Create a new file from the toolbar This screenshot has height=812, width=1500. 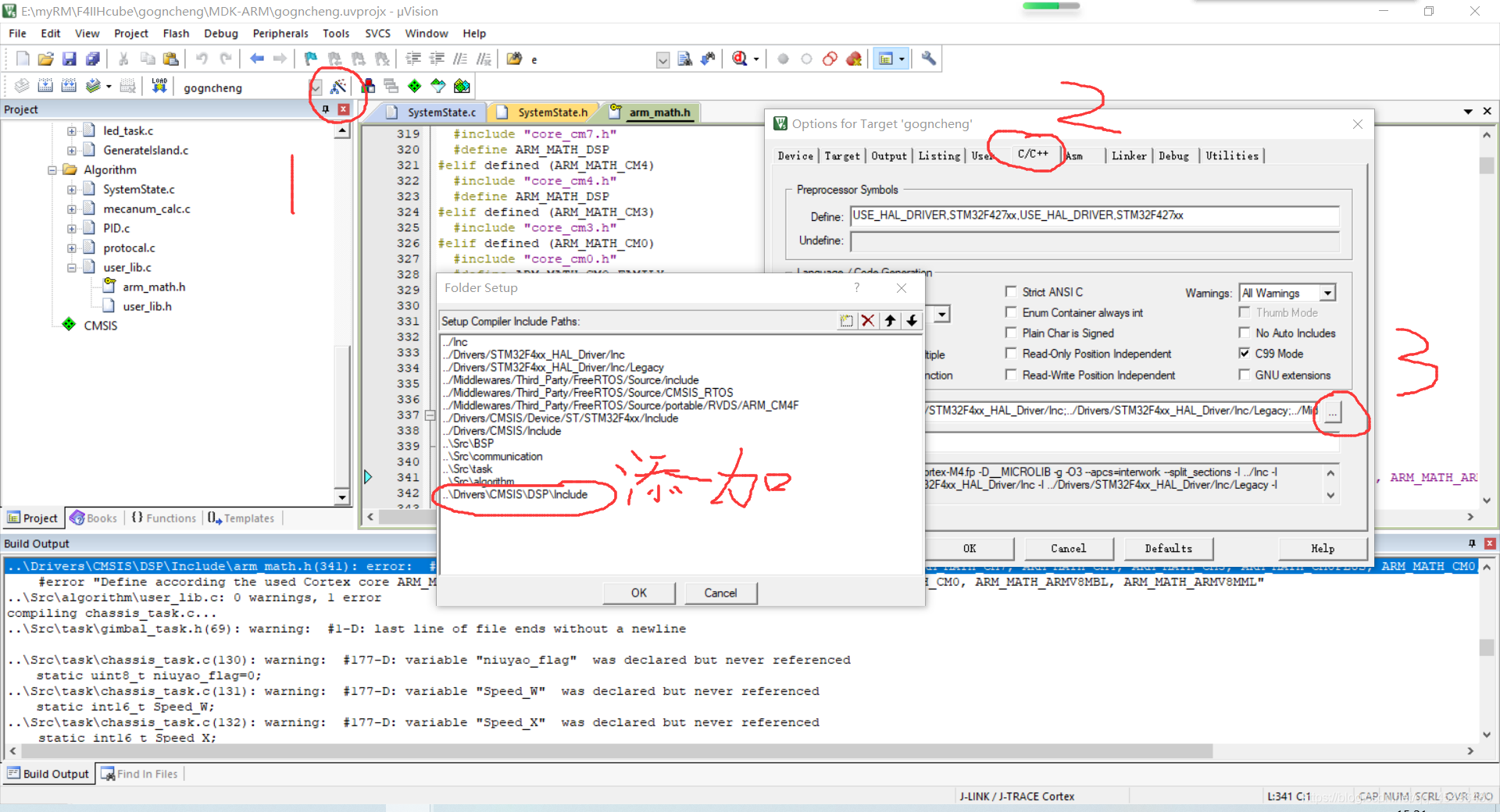(23, 59)
